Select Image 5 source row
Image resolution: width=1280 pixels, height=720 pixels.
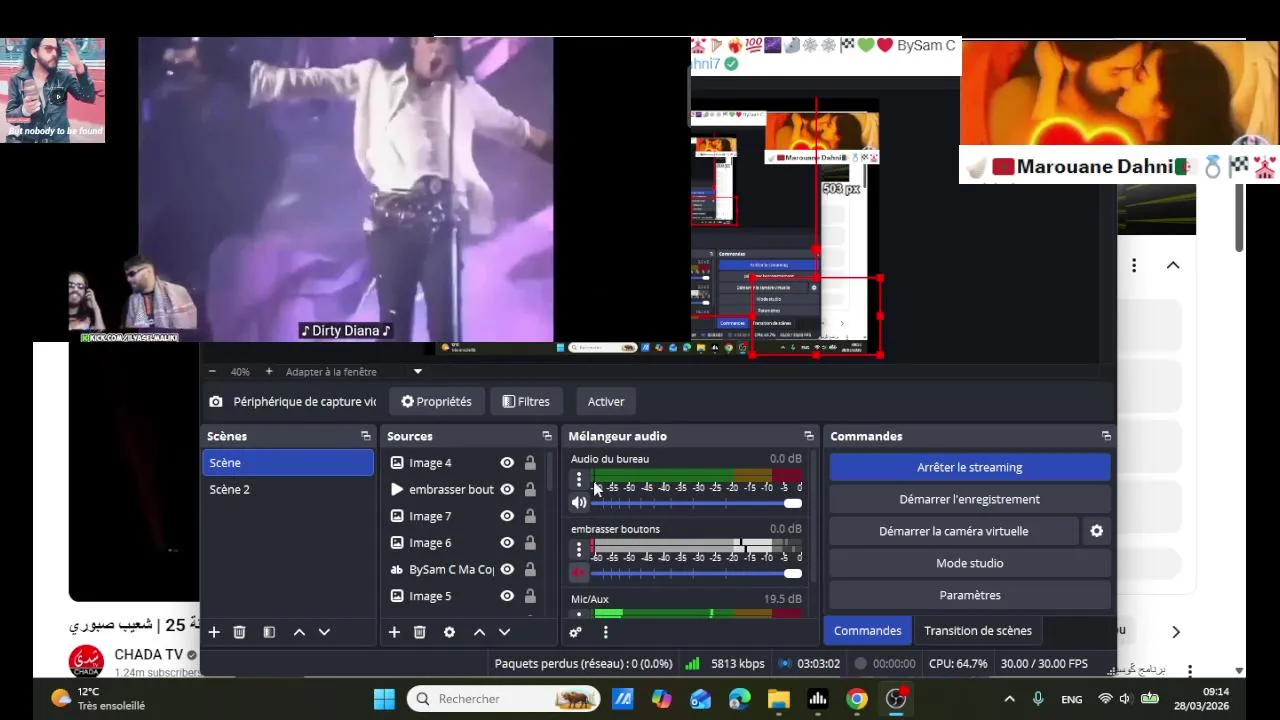pos(464,596)
